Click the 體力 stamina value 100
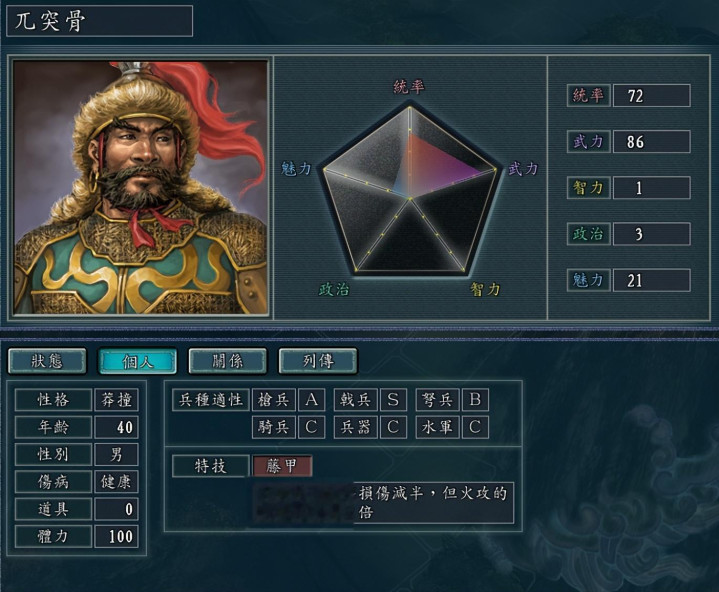719x592 pixels. tap(116, 537)
